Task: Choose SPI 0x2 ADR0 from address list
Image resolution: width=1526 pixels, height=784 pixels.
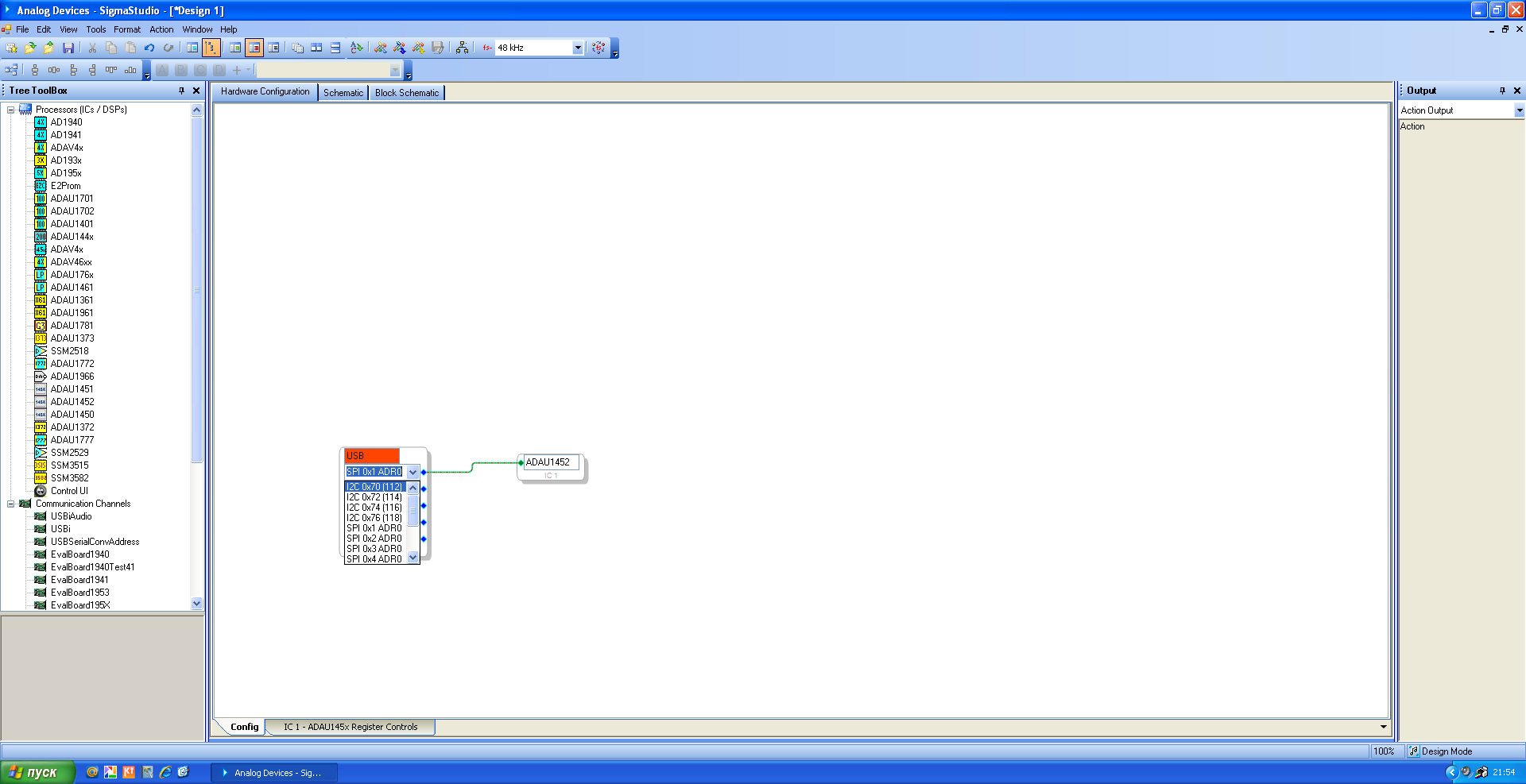Action: (x=374, y=539)
